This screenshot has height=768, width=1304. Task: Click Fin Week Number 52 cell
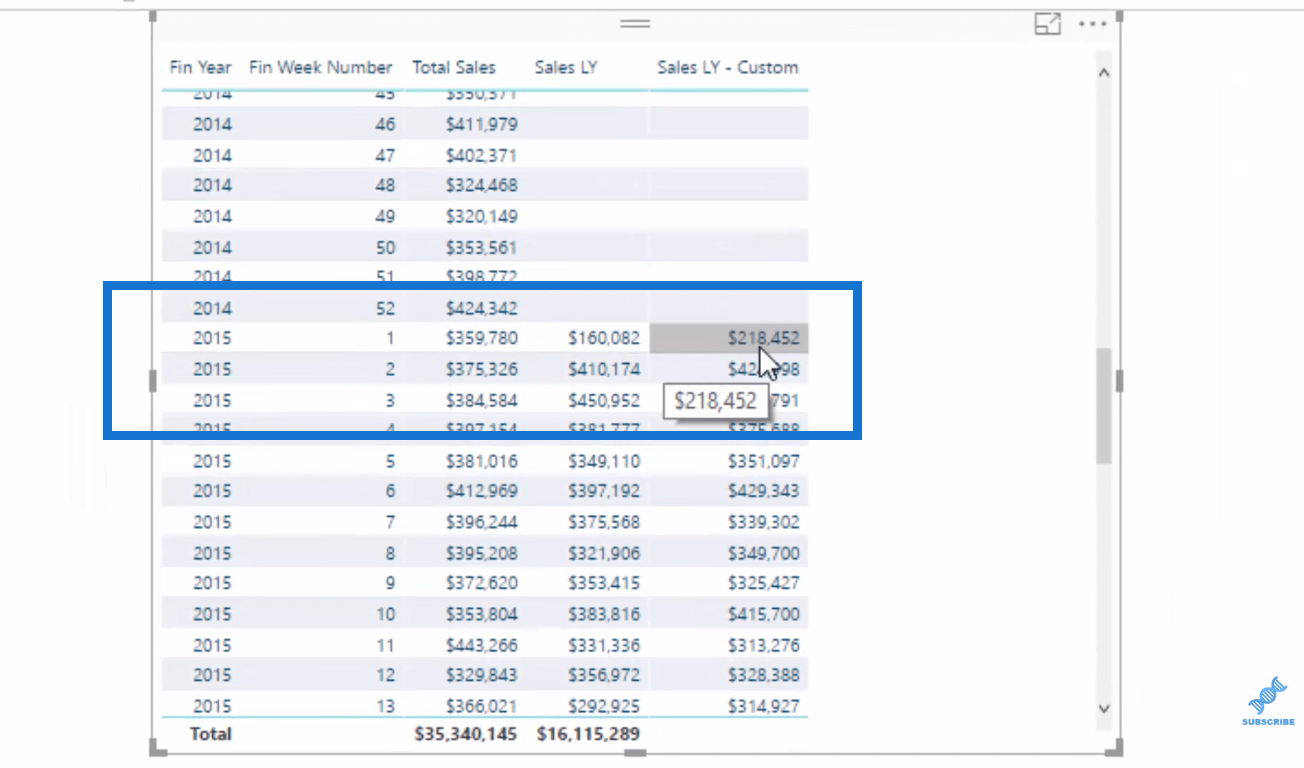click(385, 308)
